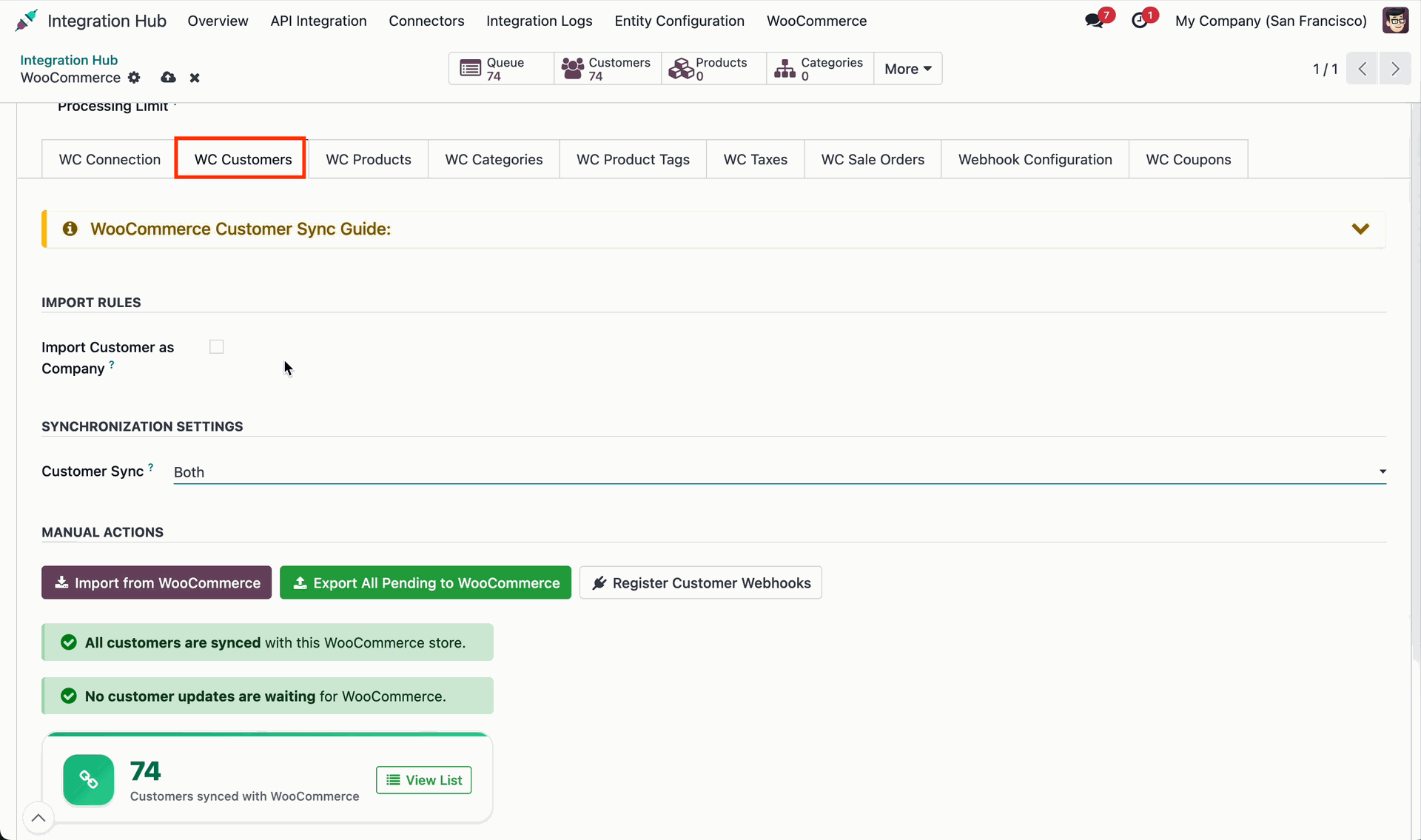The height and width of the screenshot is (840, 1421).
Task: Click the help mark beside Customer Sync
Action: [151, 467]
